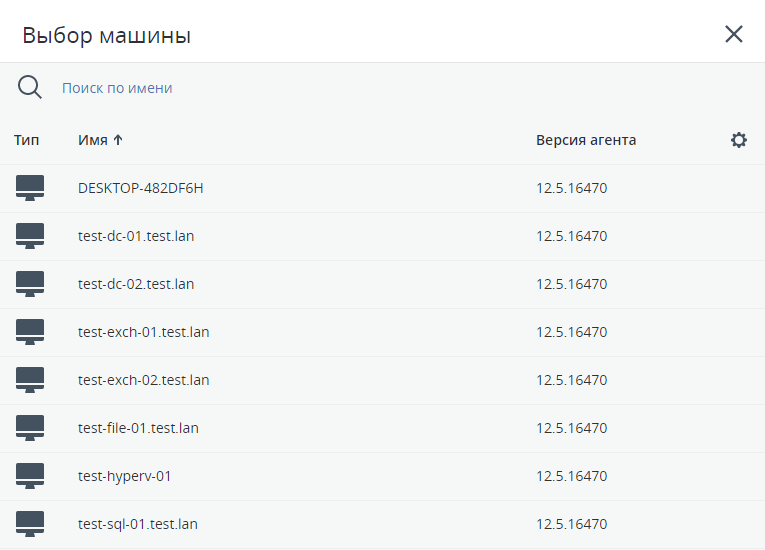Click the machine icon beside test-sql-01.test.lan

(x=30, y=524)
